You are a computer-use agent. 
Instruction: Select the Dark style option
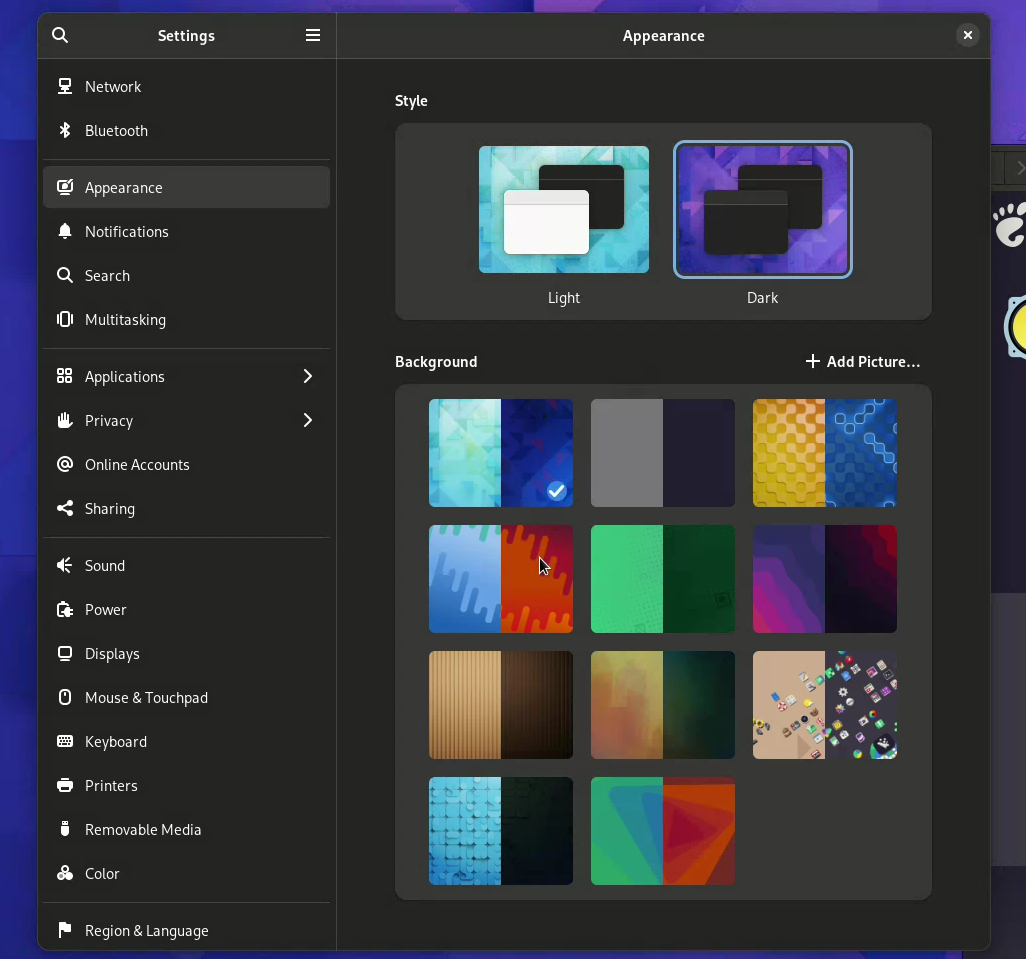763,210
